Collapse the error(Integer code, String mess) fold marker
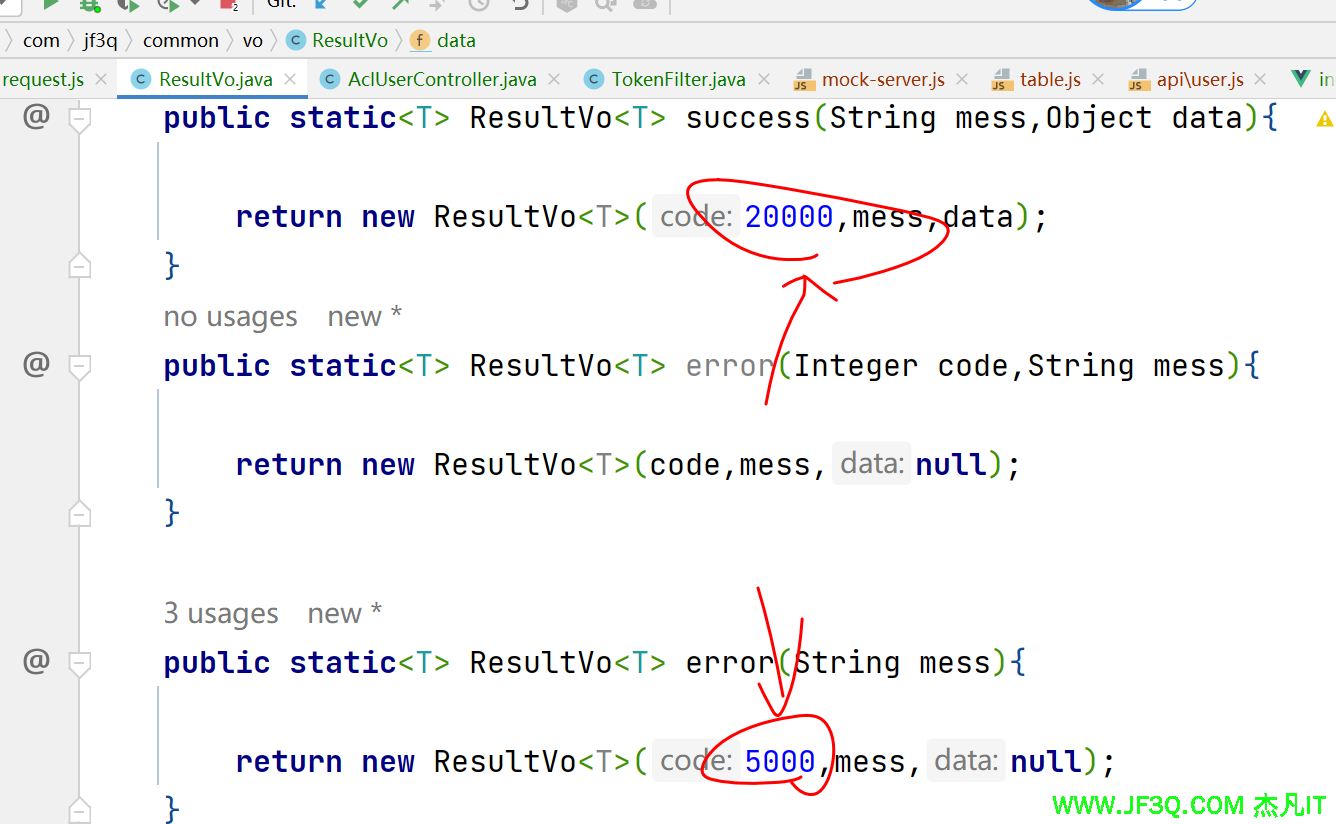 [x=79, y=367]
